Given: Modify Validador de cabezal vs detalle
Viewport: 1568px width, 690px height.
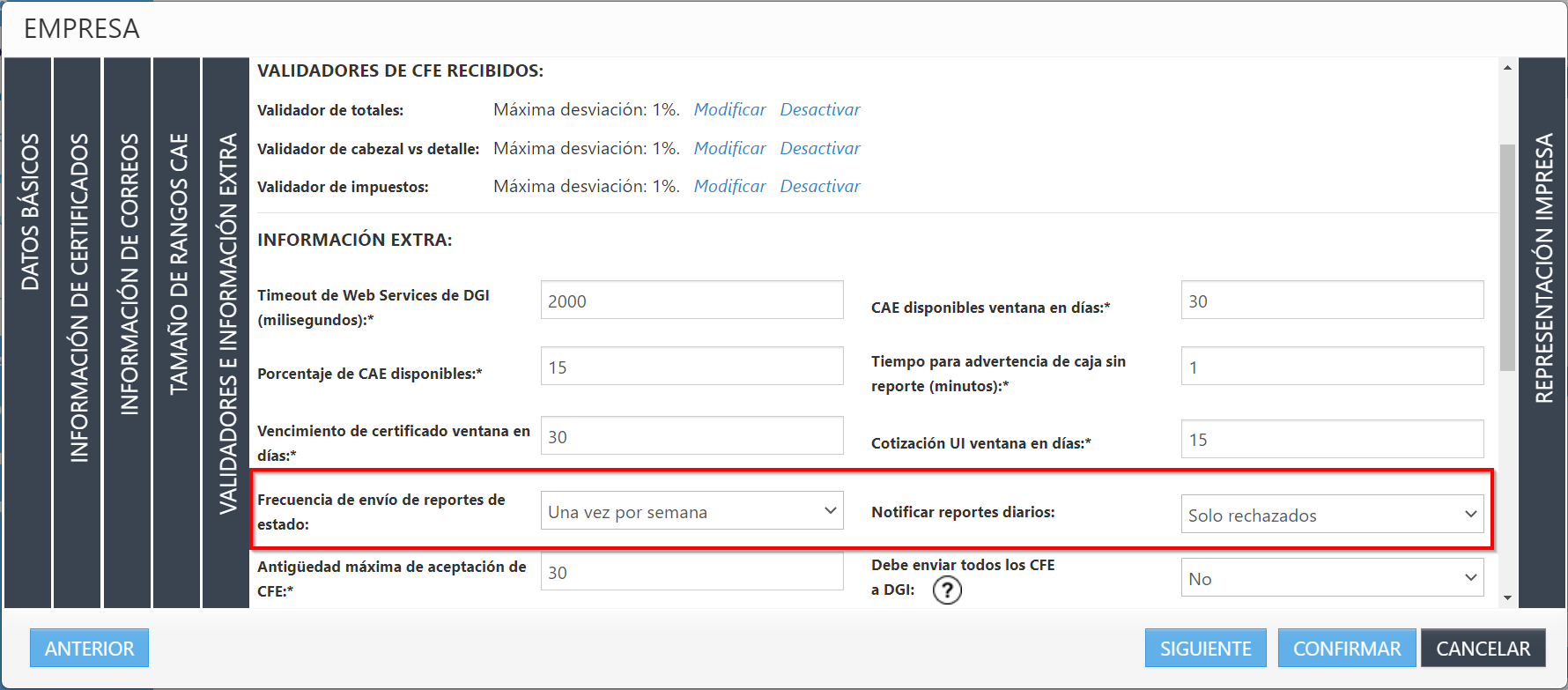Looking at the screenshot, I should point(729,149).
